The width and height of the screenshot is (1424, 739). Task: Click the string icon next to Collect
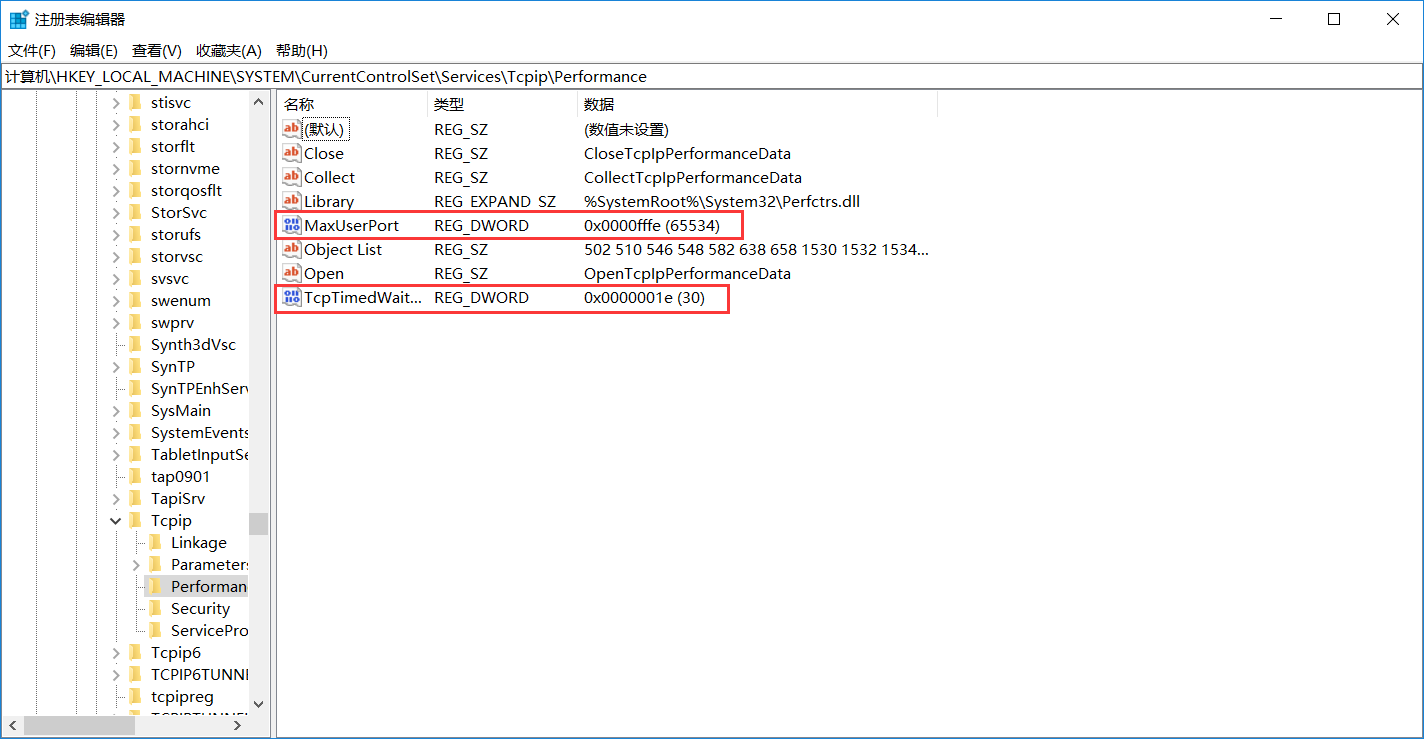(x=291, y=177)
